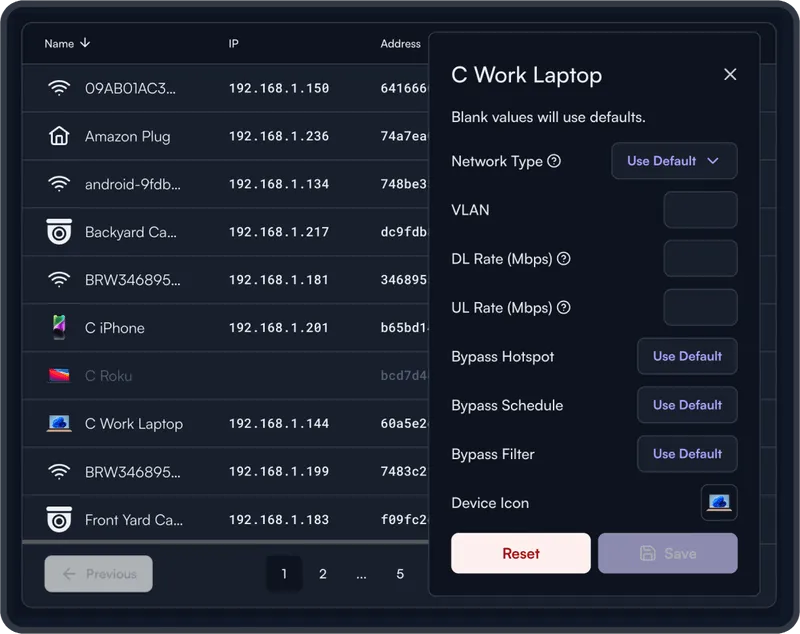Click the Wi-Fi icon for android-9fdb device
Screen dimensions: 800x634
59,184
